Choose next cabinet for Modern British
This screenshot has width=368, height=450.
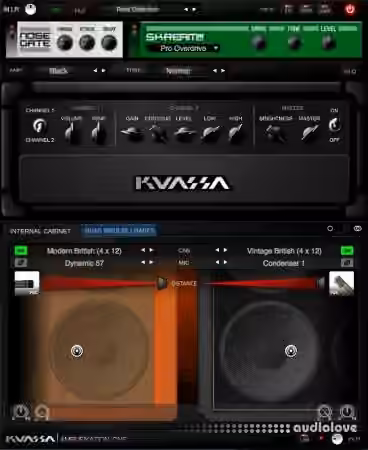151,250
